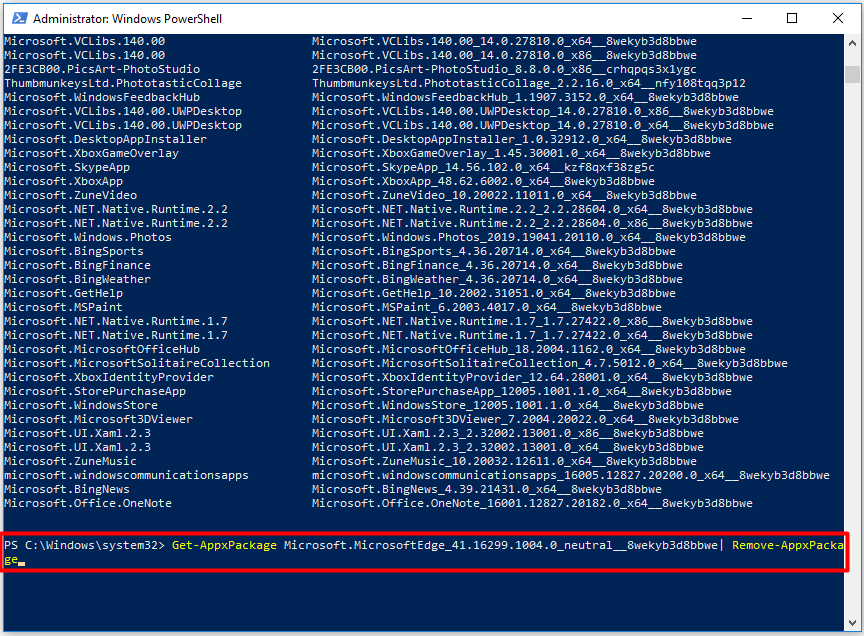Click Microsoft.ZuneVideo_10.20022.11011.0_x64 full package name
This screenshot has width=864, height=636.
click(504, 195)
